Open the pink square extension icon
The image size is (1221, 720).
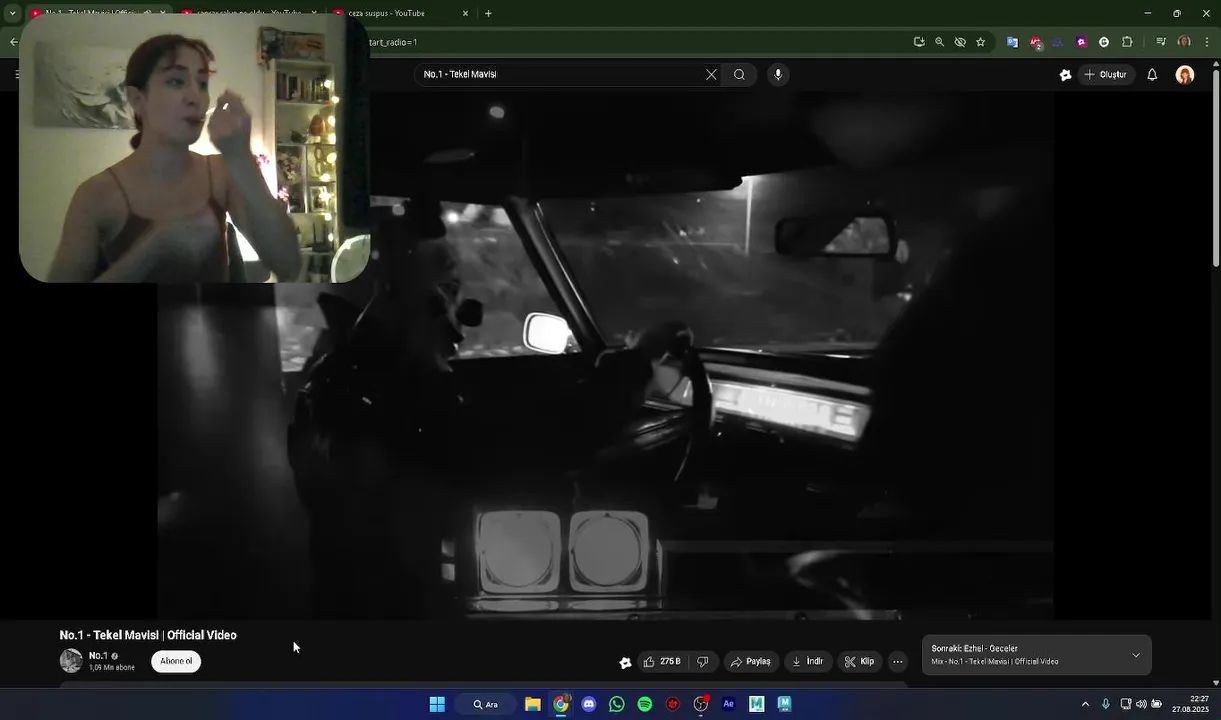(x=1081, y=42)
